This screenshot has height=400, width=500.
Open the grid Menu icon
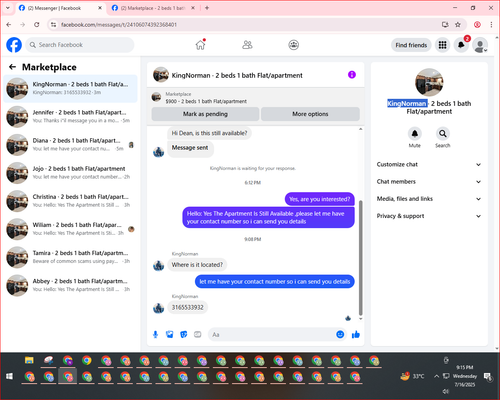tap(442, 45)
